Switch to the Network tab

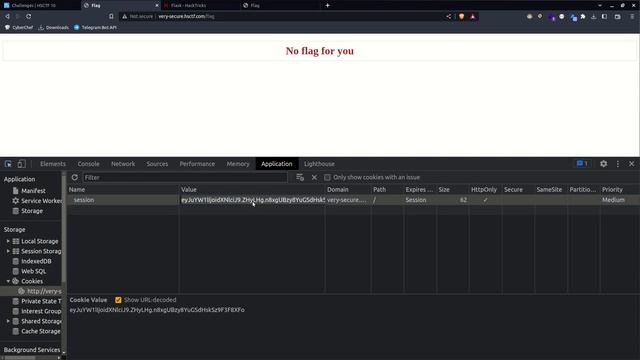click(x=123, y=164)
